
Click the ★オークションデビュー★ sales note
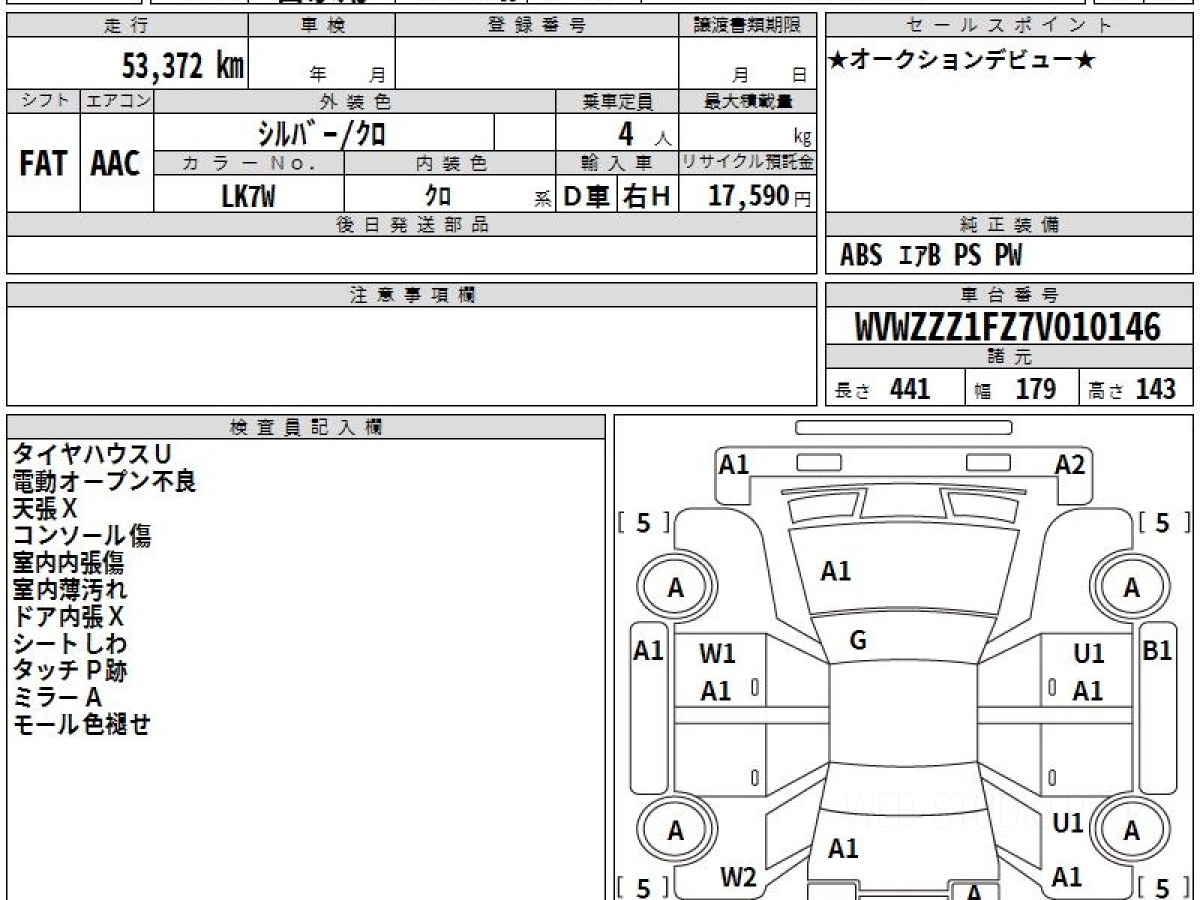(x=962, y=61)
